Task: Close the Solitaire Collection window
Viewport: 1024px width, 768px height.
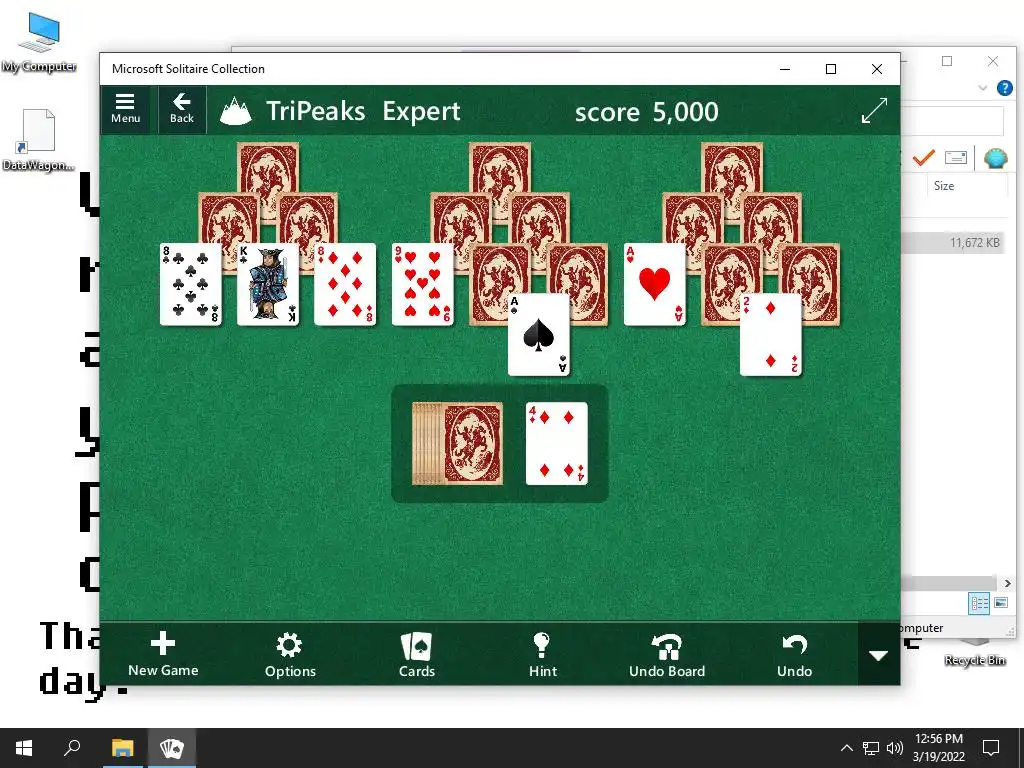Action: point(877,69)
